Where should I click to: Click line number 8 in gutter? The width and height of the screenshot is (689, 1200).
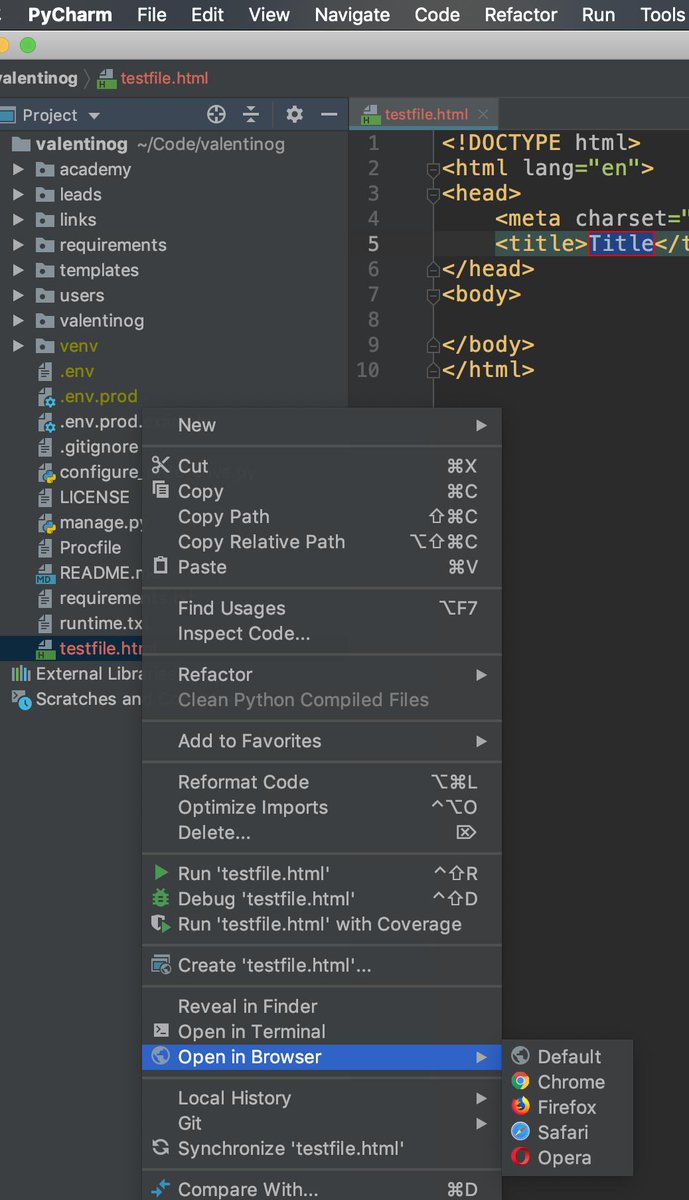coord(373,320)
